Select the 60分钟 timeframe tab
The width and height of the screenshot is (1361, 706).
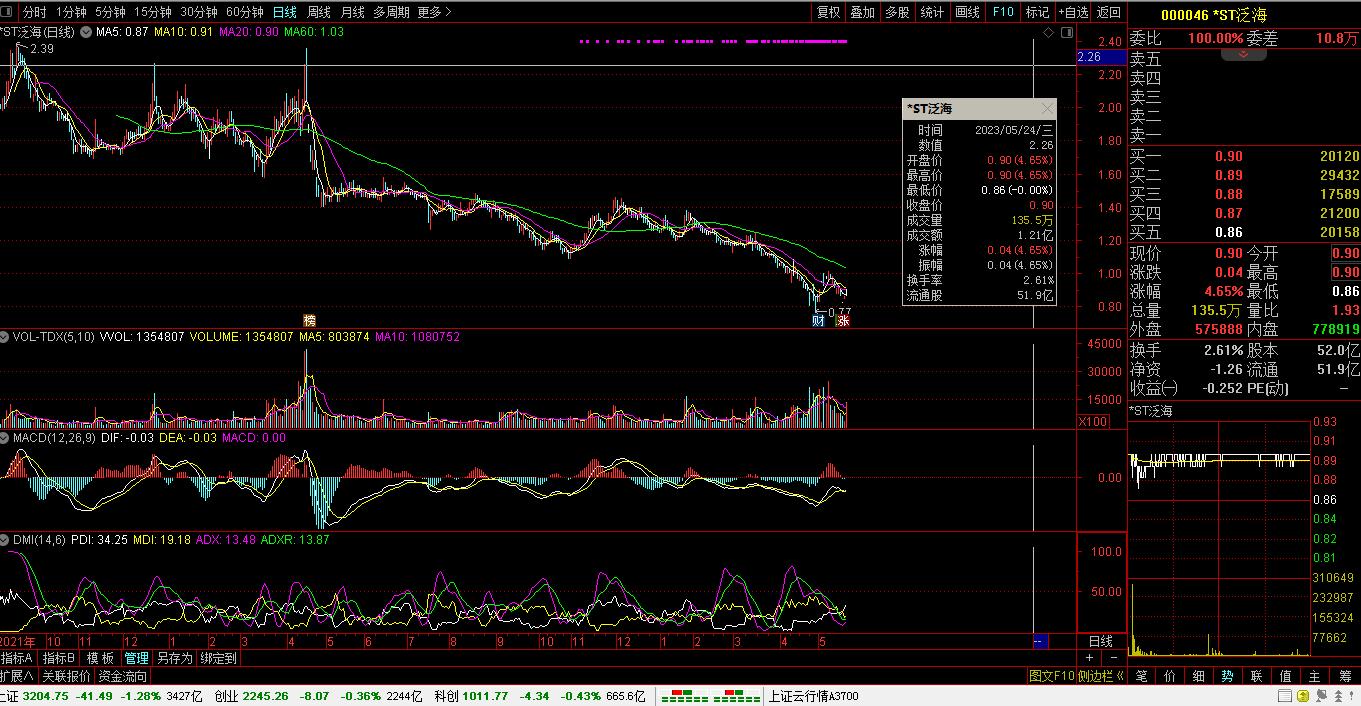coord(244,12)
